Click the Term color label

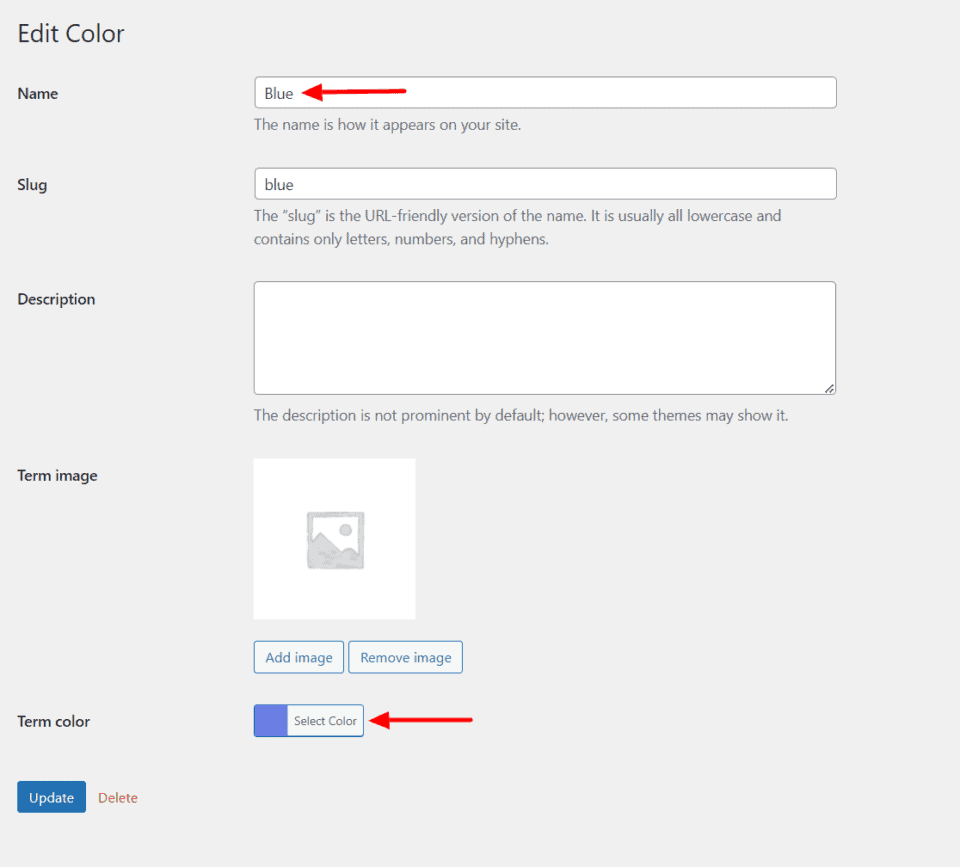point(53,721)
